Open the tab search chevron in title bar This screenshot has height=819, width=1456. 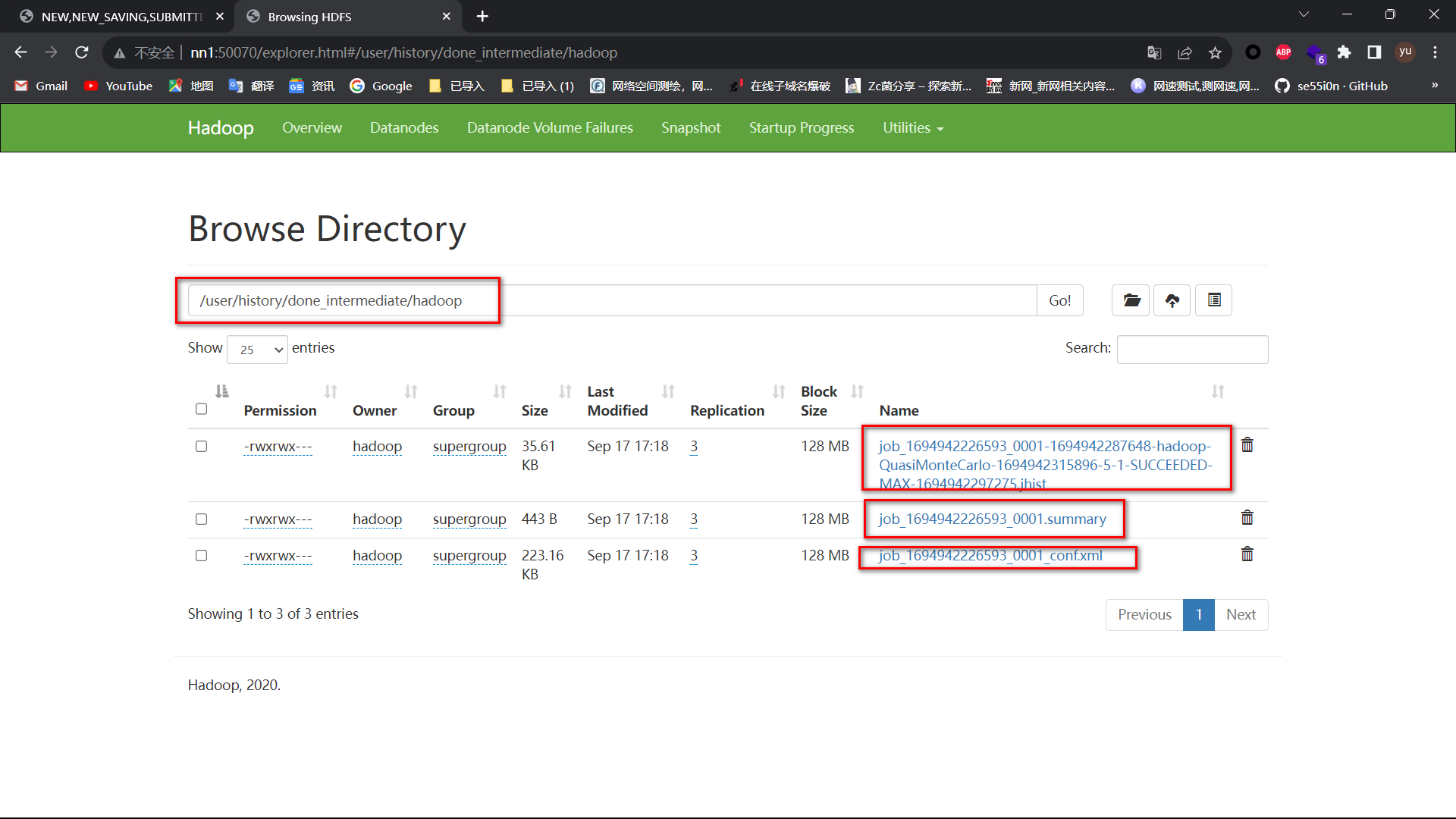pos(1304,15)
